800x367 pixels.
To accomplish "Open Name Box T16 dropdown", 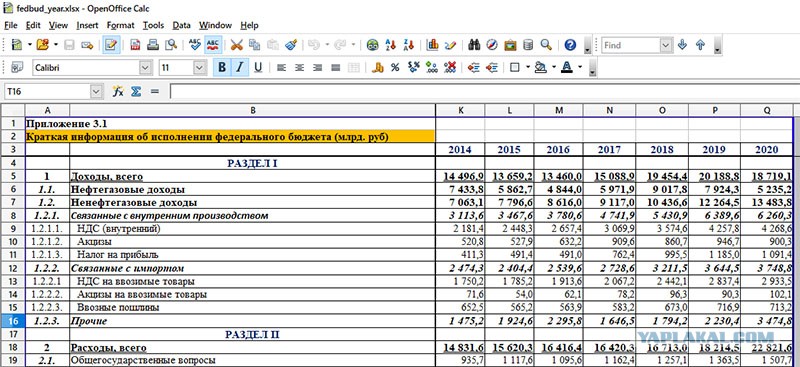I will click(x=96, y=91).
